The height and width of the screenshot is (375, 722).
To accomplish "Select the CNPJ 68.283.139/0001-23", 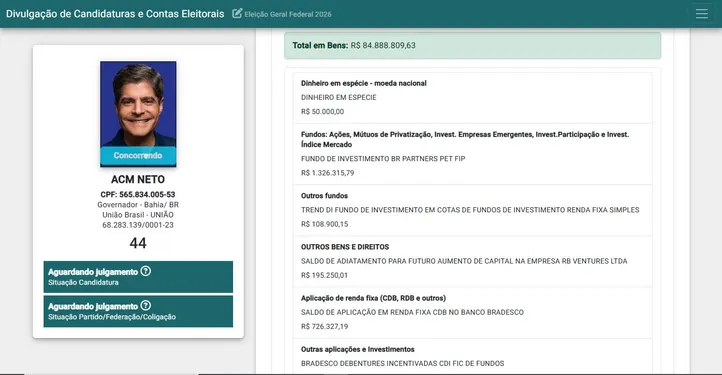I will pos(138,225).
